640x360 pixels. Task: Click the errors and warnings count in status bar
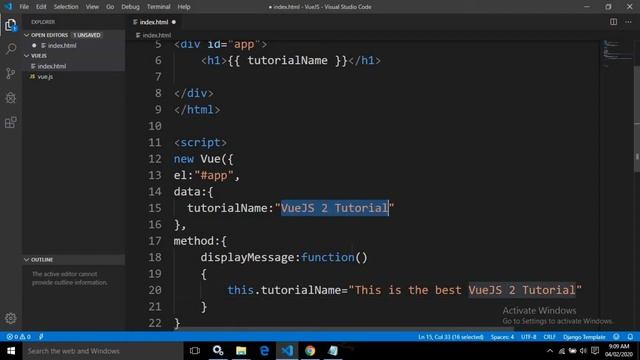(x=18, y=337)
